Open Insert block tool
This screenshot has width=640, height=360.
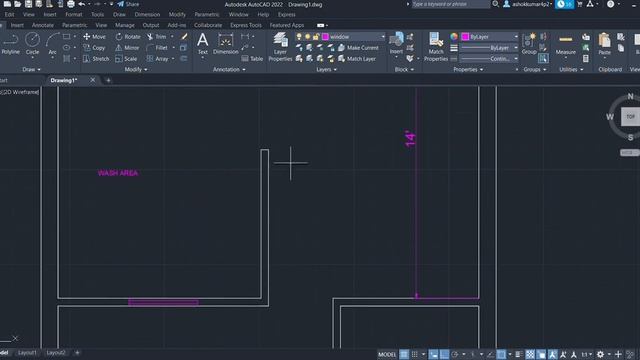pos(396,44)
